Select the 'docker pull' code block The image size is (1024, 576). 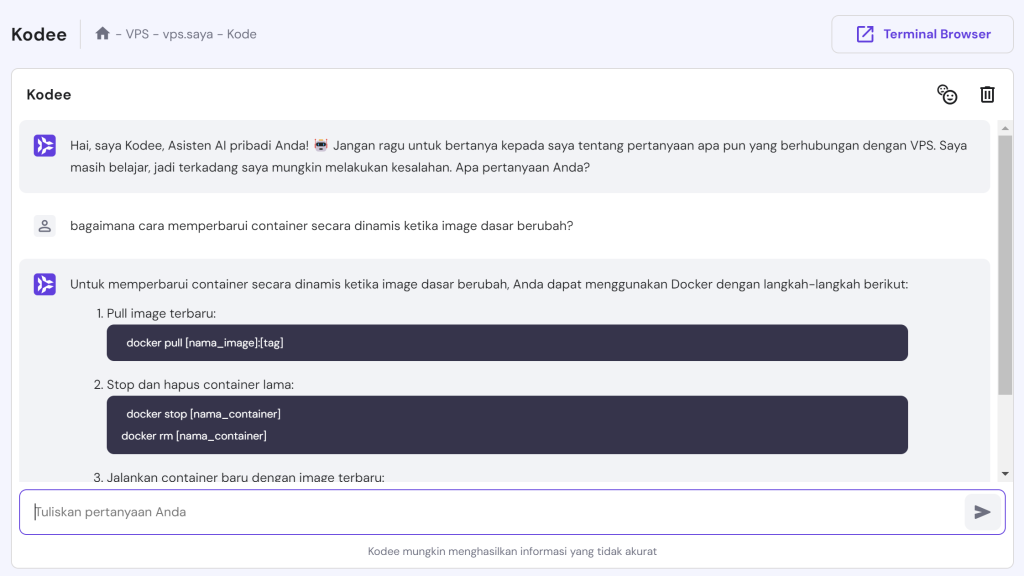(507, 342)
